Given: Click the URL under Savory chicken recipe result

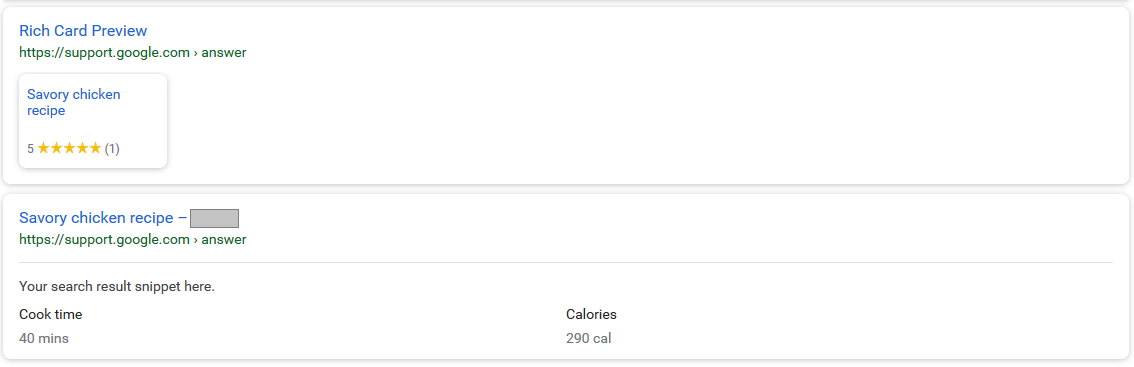Looking at the screenshot, I should (132, 240).
